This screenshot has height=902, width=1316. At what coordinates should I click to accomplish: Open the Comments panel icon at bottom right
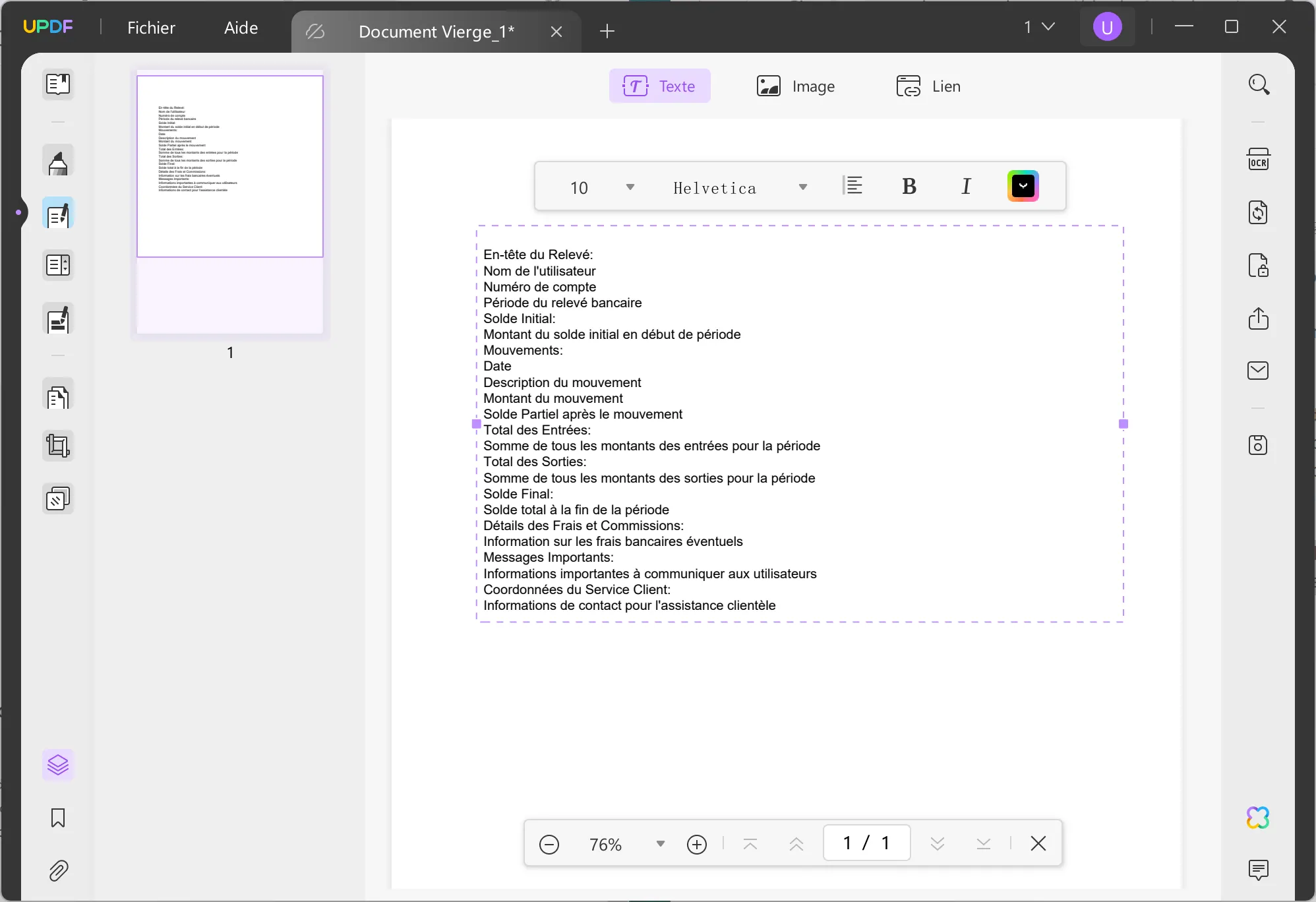pos(1259,870)
